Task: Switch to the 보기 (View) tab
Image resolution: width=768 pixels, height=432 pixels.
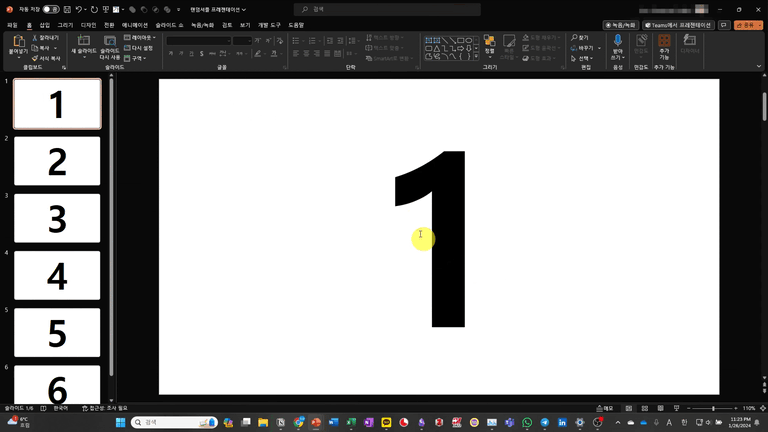Action: (245, 25)
